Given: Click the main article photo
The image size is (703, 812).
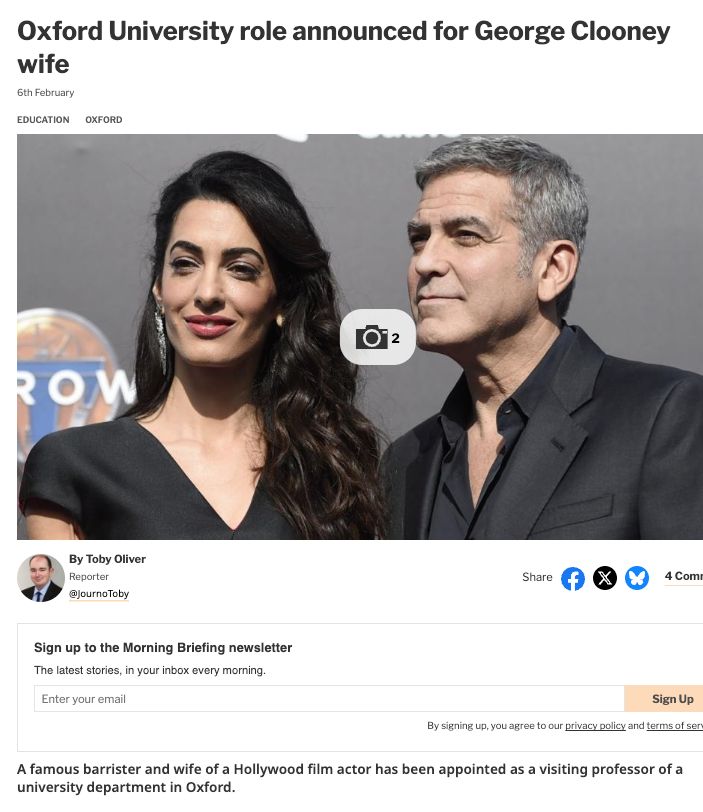Looking at the screenshot, I should click(x=360, y=337).
